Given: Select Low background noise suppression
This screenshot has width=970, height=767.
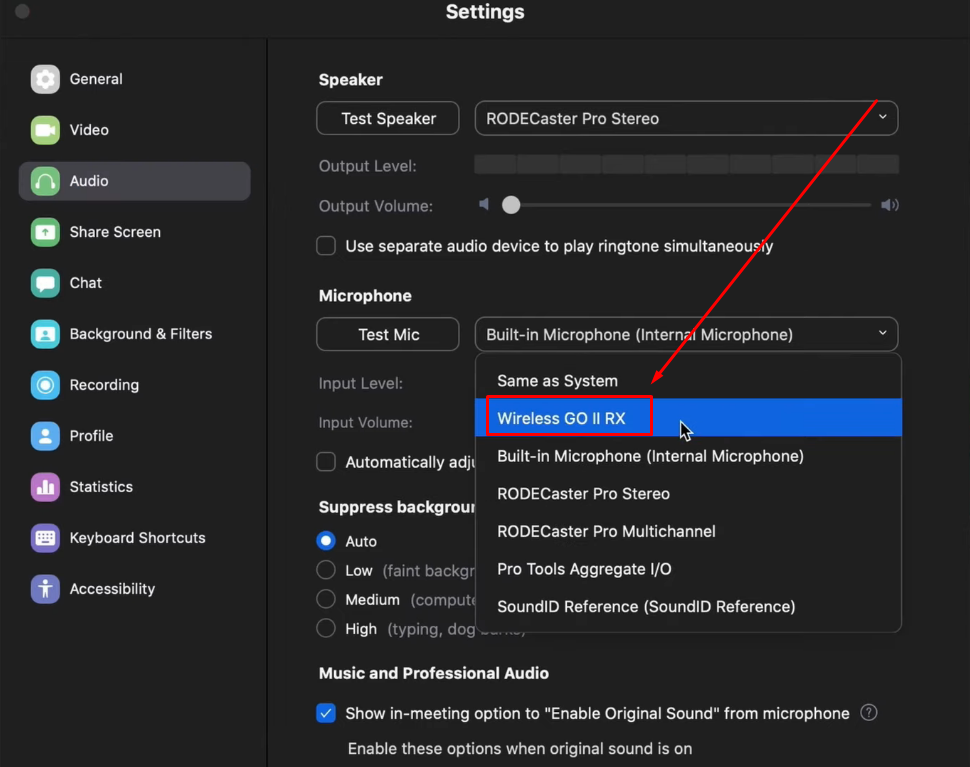Looking at the screenshot, I should tap(326, 570).
